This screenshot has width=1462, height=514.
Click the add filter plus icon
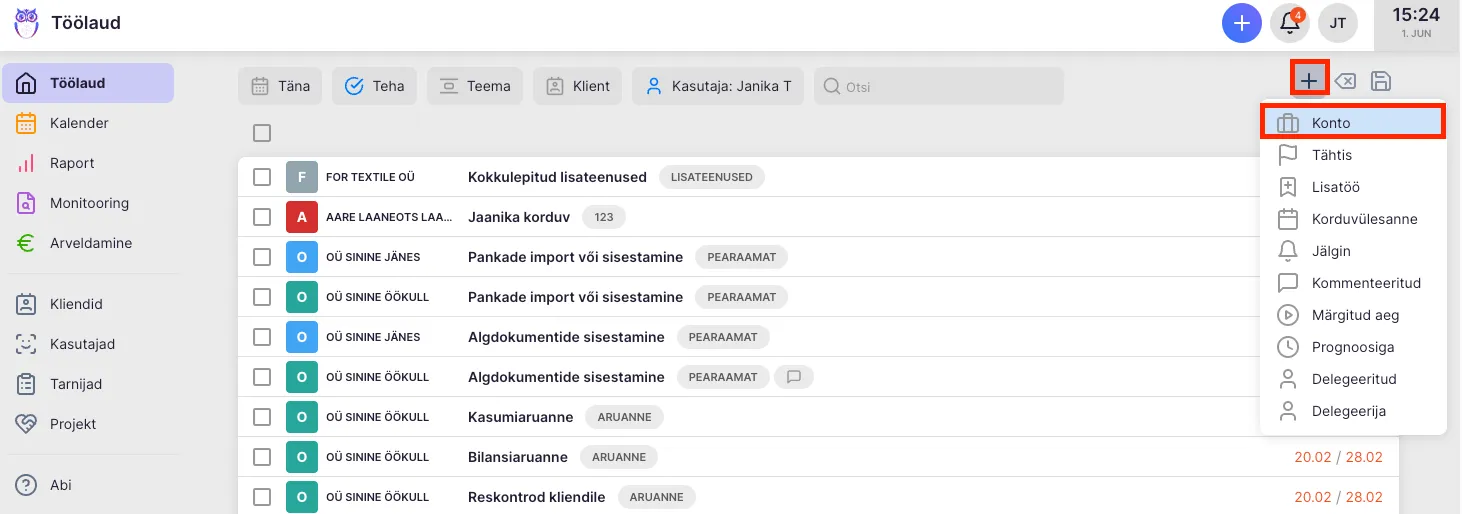(1309, 81)
